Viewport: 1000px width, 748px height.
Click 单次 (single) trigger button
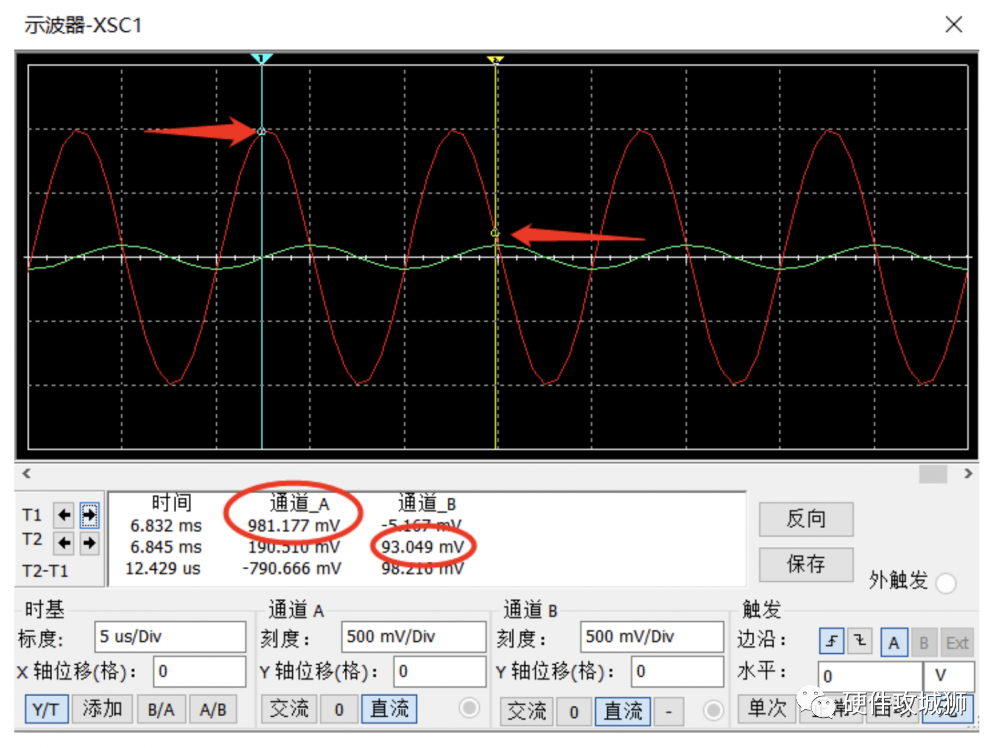click(767, 708)
